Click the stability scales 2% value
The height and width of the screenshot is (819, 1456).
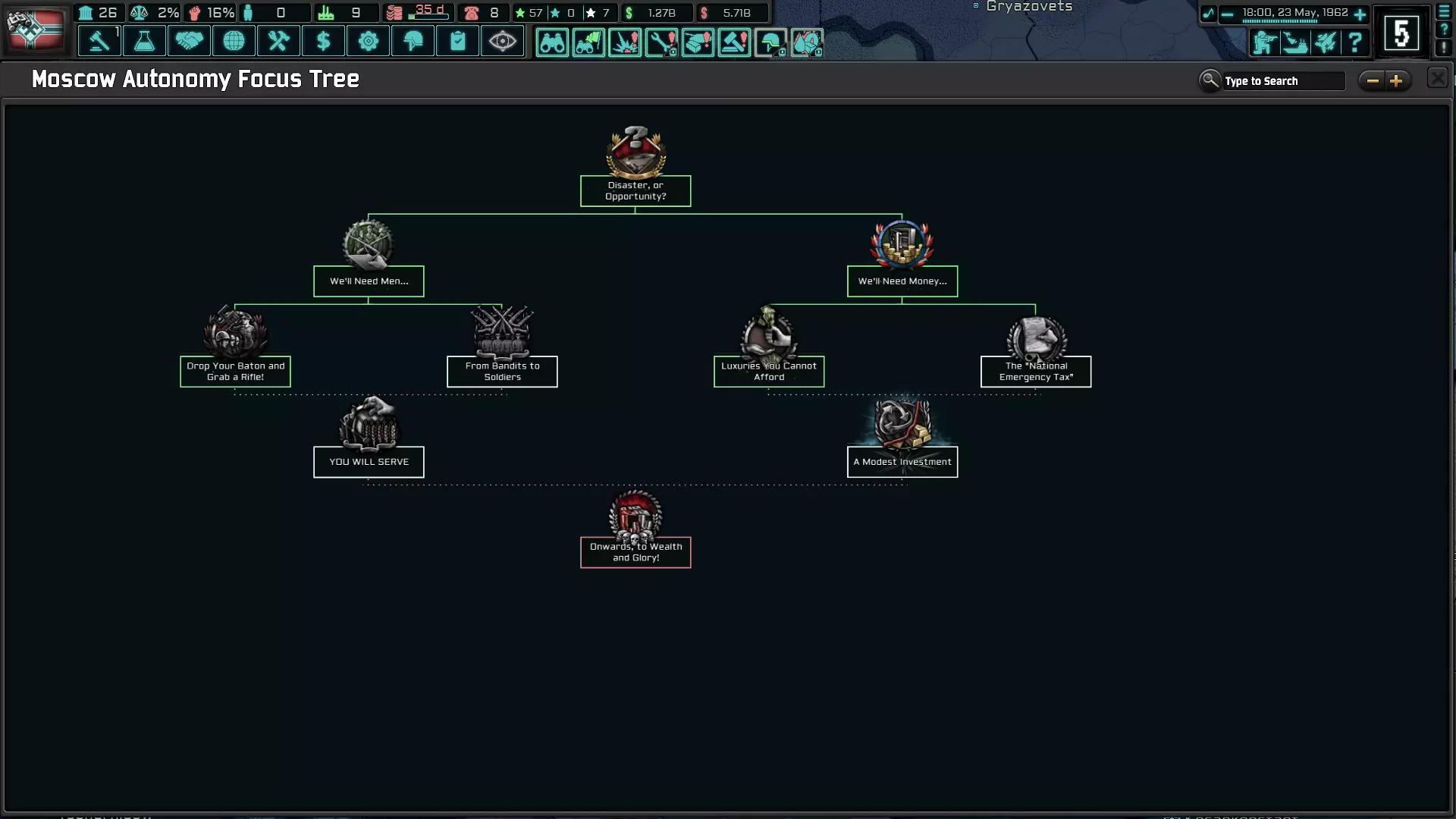click(x=168, y=13)
